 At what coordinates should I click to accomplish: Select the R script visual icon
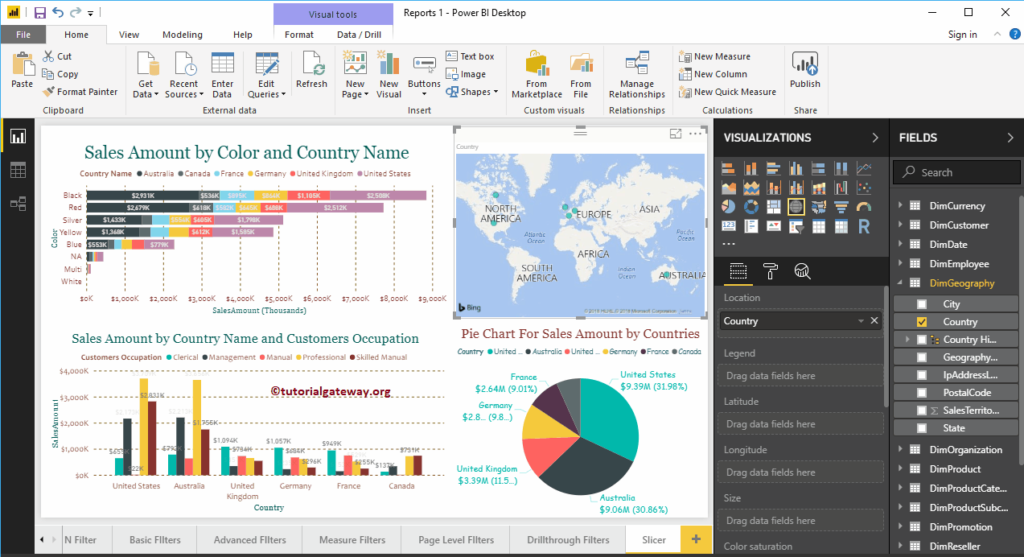[864, 227]
